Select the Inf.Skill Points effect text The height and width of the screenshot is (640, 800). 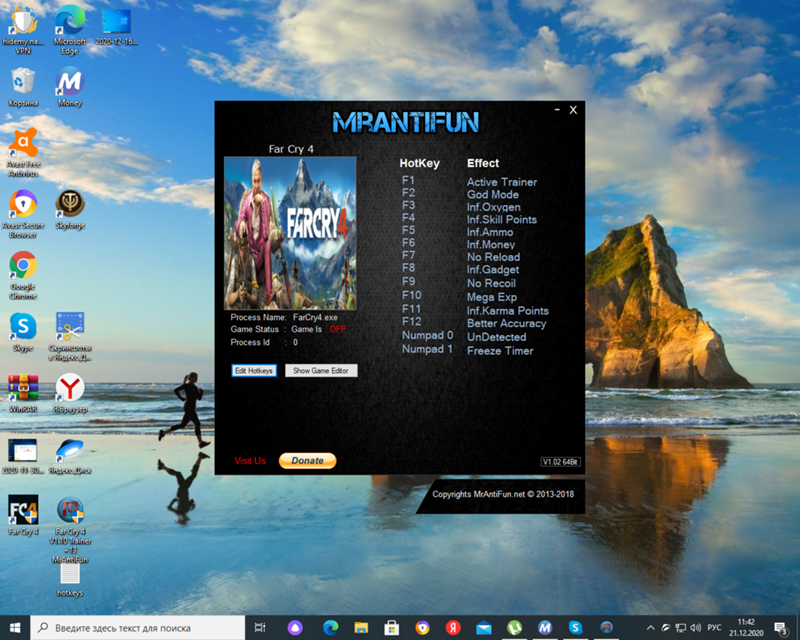coord(502,219)
